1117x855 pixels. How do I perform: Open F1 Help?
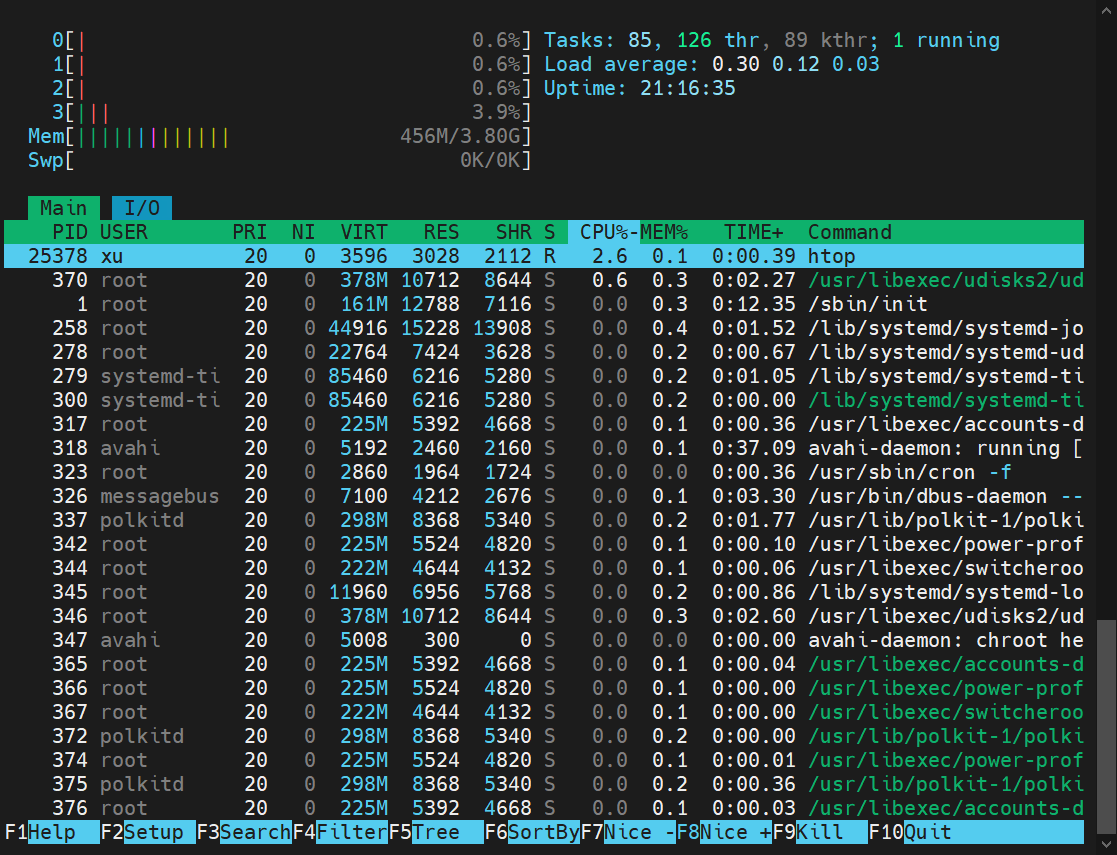click(x=52, y=832)
